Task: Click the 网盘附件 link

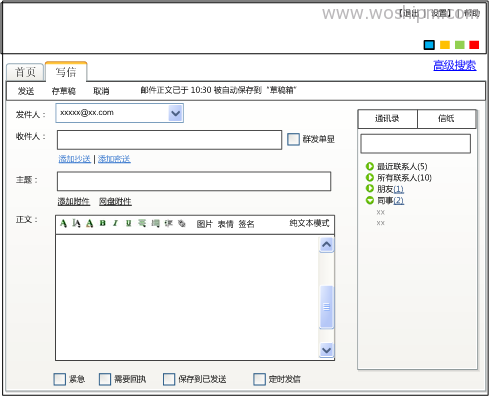Action: pos(115,201)
